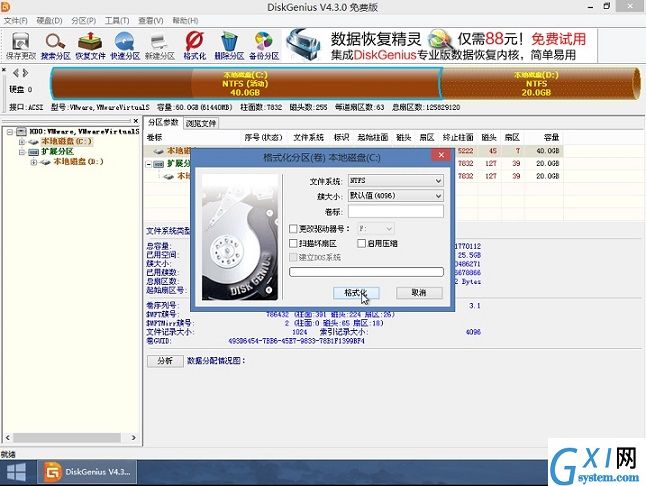Click the Analyze (分析) button
The height and width of the screenshot is (486, 646).
tap(165, 361)
